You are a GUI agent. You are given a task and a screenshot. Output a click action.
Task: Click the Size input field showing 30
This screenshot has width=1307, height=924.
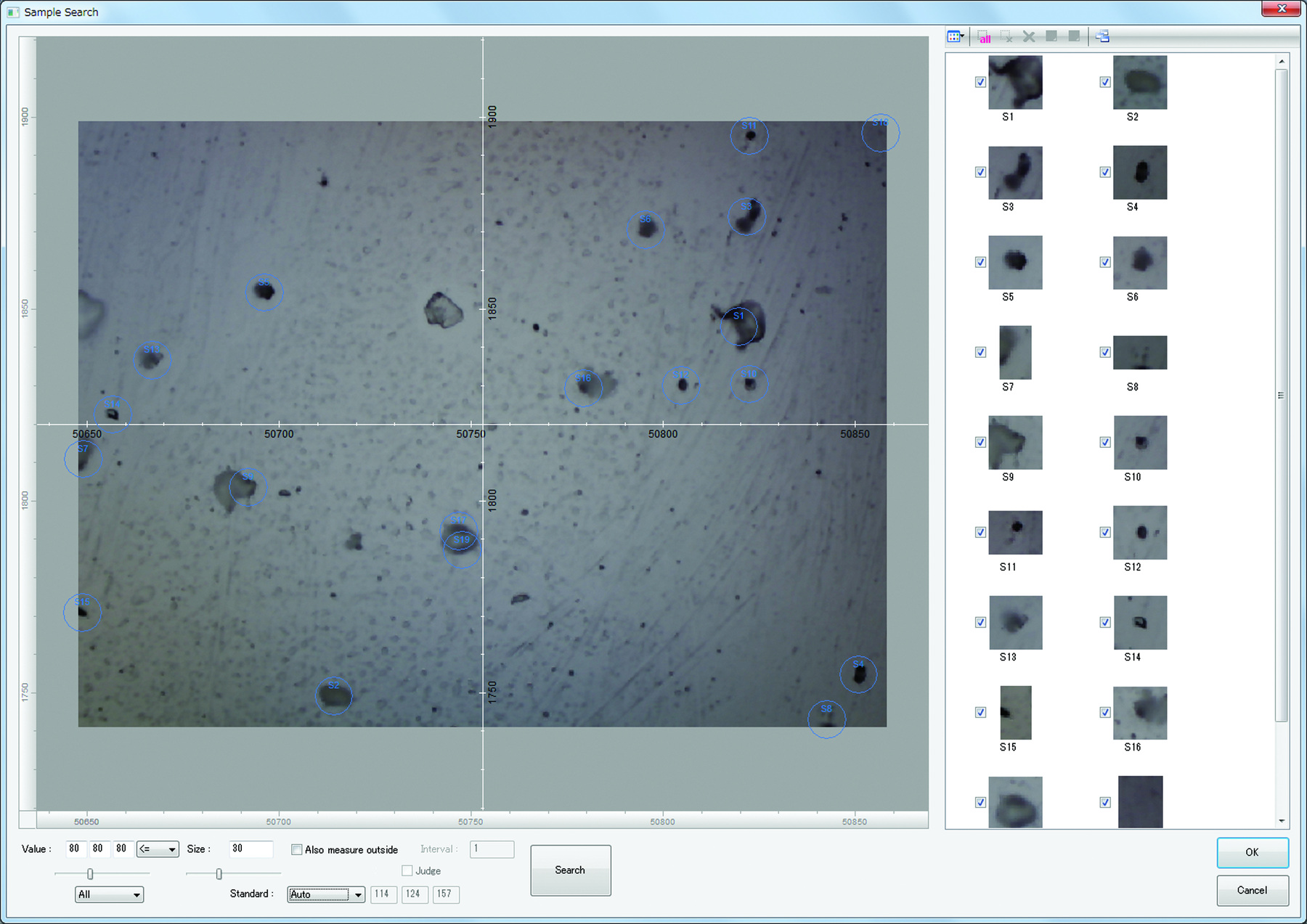(x=251, y=849)
